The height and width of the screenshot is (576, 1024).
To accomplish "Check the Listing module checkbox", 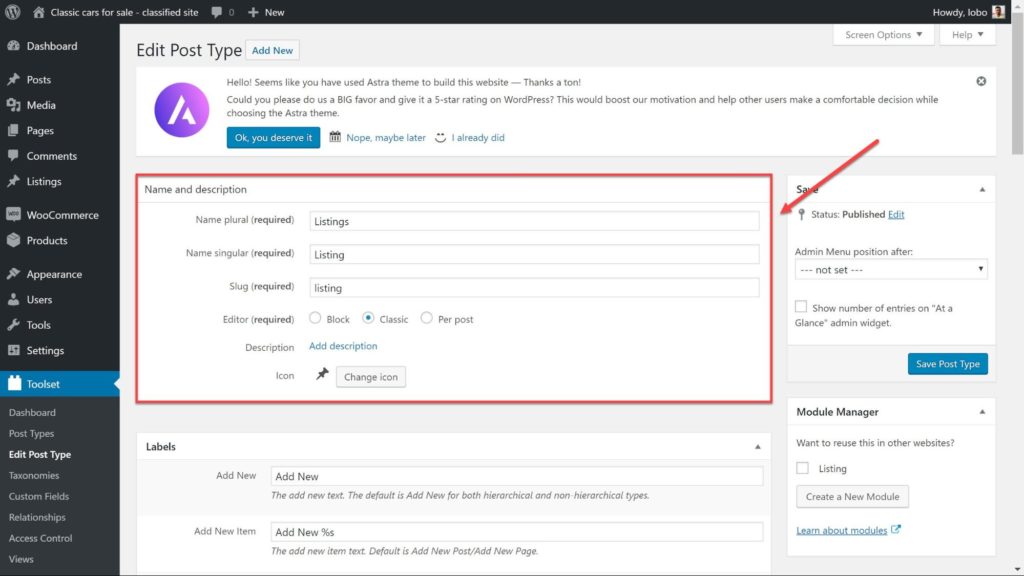I will click(802, 468).
